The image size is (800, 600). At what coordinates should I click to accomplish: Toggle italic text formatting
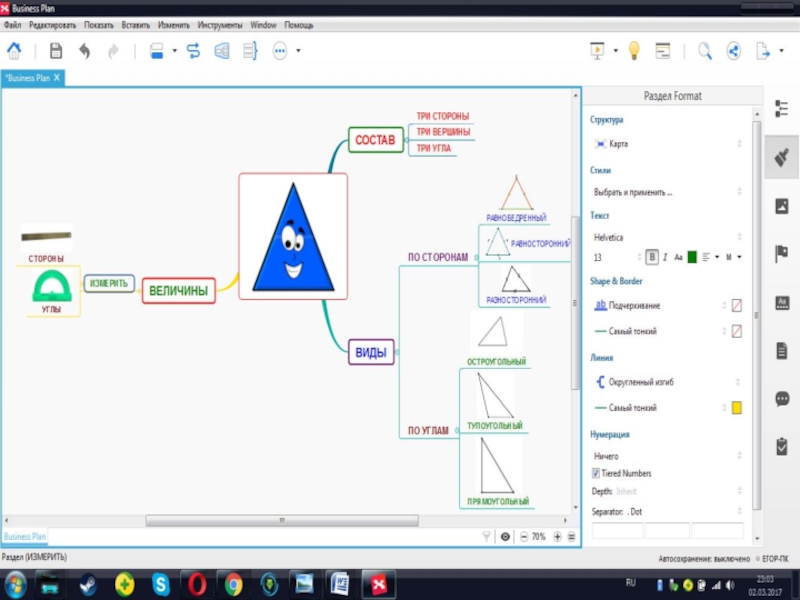[x=665, y=257]
